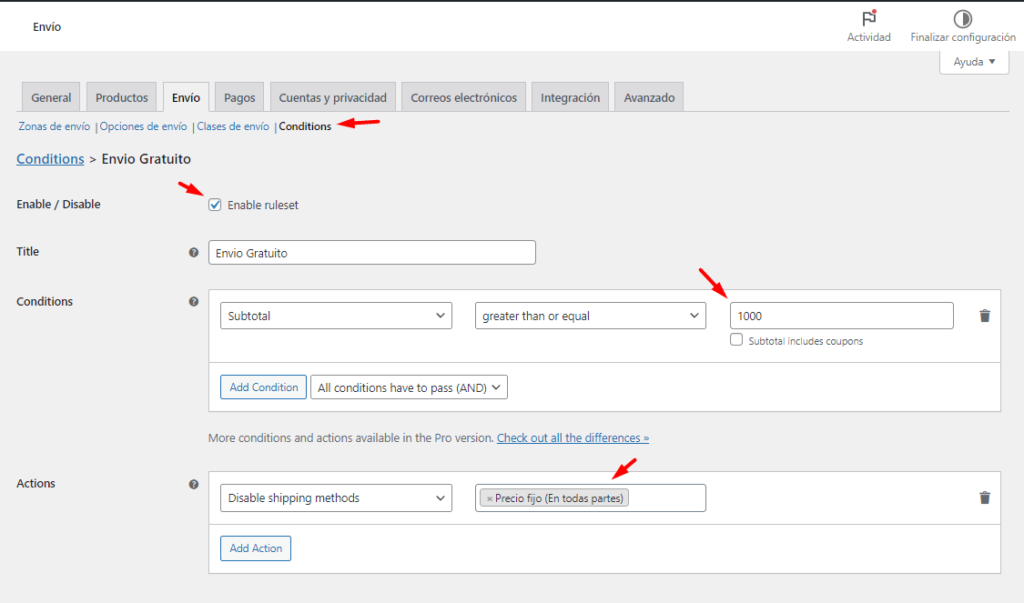Image resolution: width=1024 pixels, height=603 pixels.
Task: Go to Clases de envío
Action: tap(233, 126)
